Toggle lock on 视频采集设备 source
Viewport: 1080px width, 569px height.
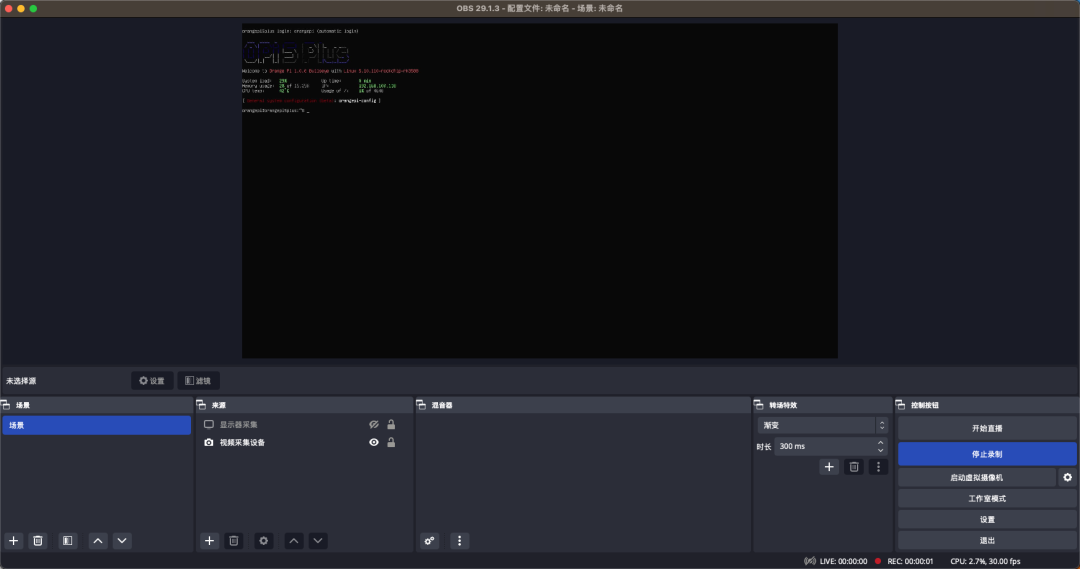click(391, 442)
